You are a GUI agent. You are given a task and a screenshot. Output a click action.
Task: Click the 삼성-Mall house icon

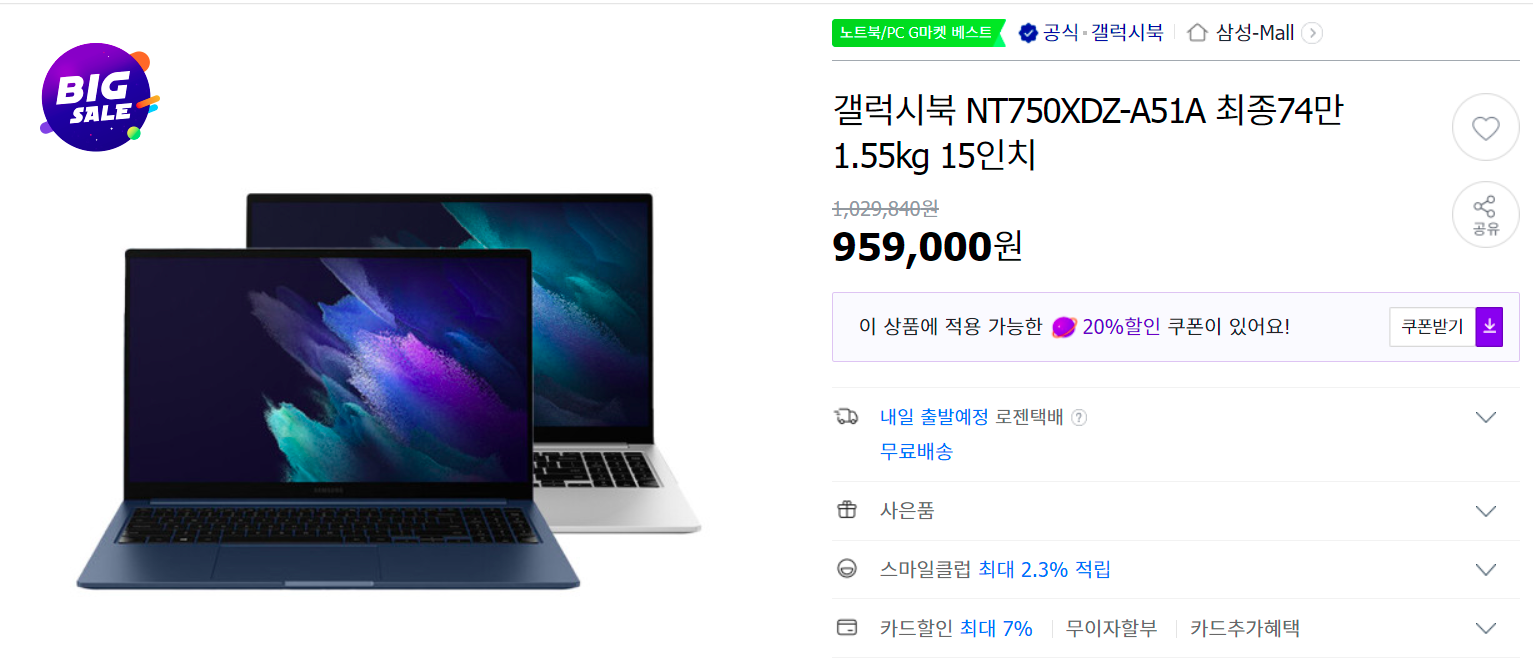tap(1196, 33)
